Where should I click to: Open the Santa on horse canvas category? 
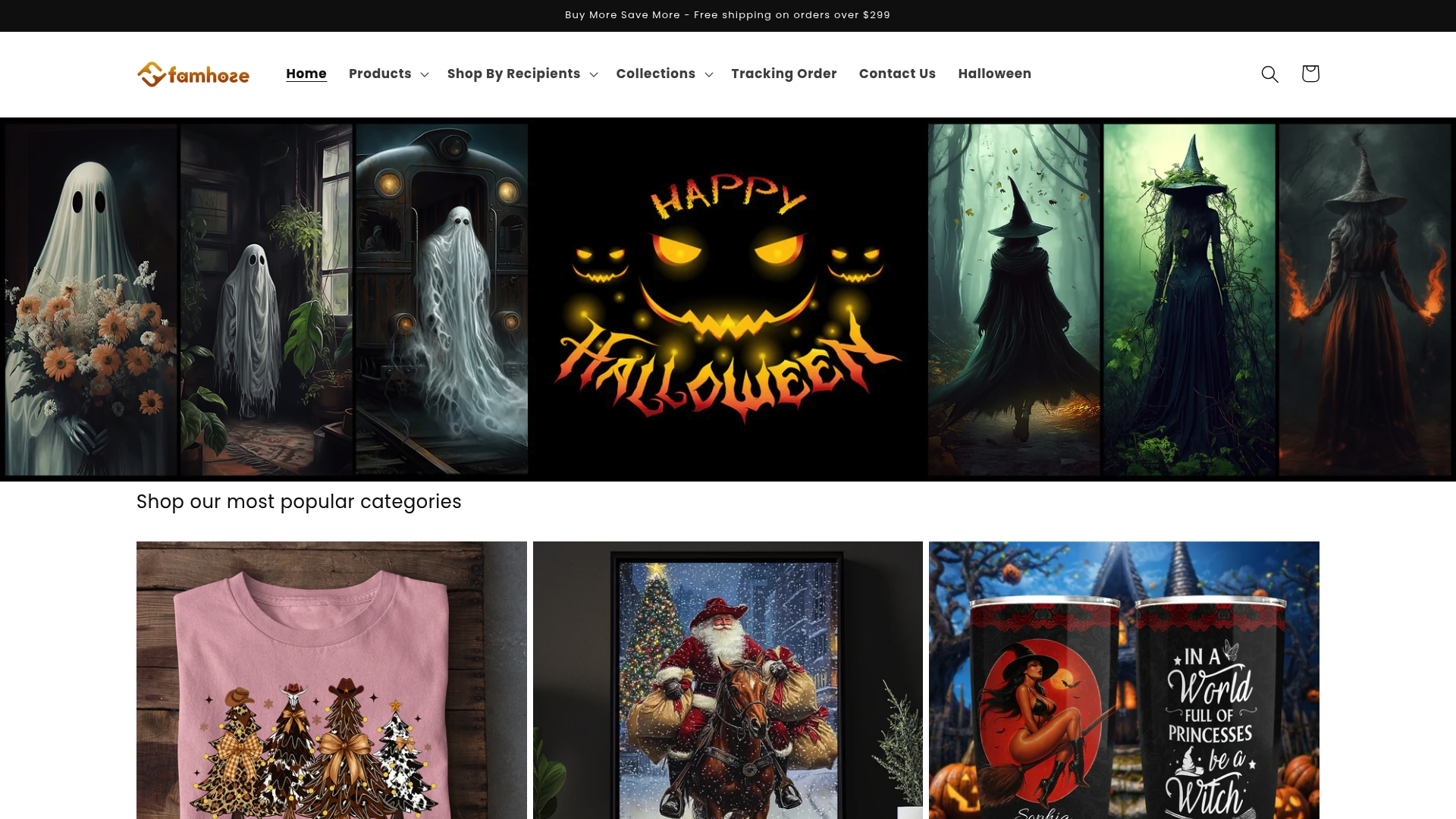pos(728,679)
